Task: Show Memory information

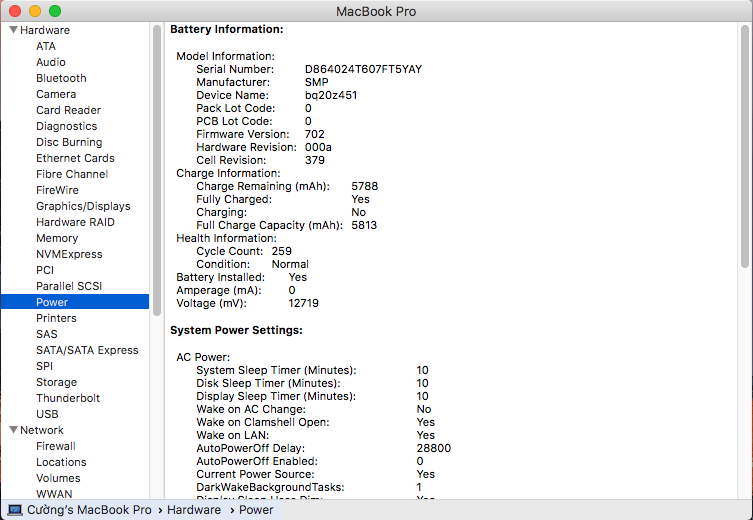Action: tap(57, 238)
